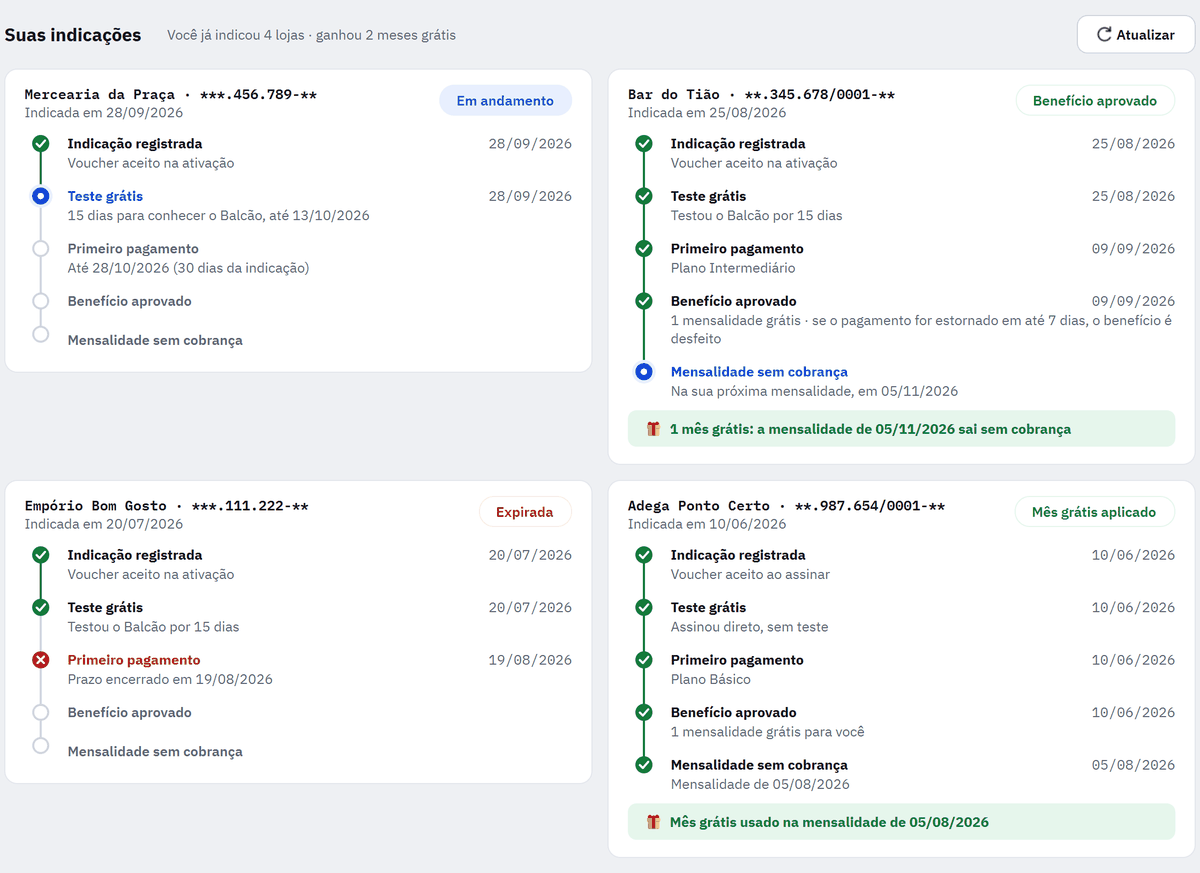
Task: Click the refresh arrow icon in Atualizar
Action: (x=1104, y=34)
